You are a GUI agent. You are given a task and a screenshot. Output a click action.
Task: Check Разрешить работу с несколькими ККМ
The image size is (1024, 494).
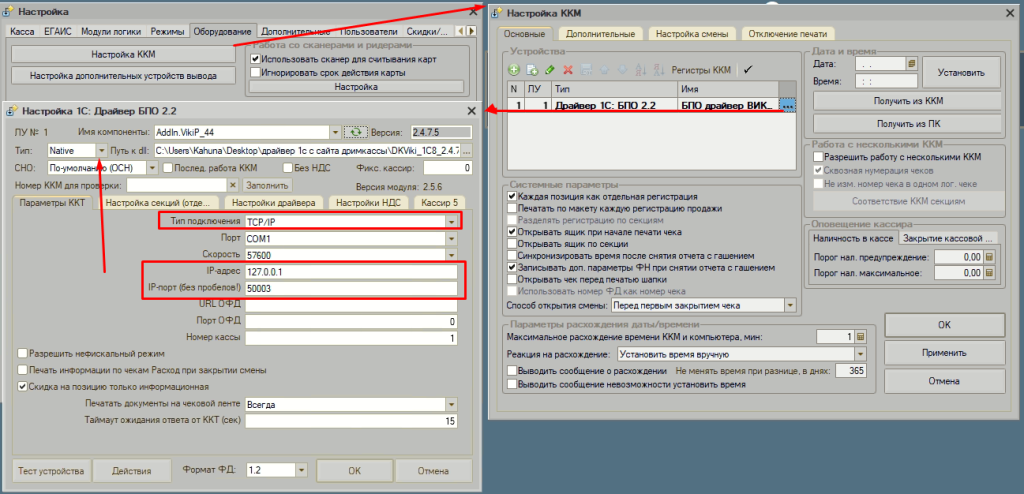818,157
